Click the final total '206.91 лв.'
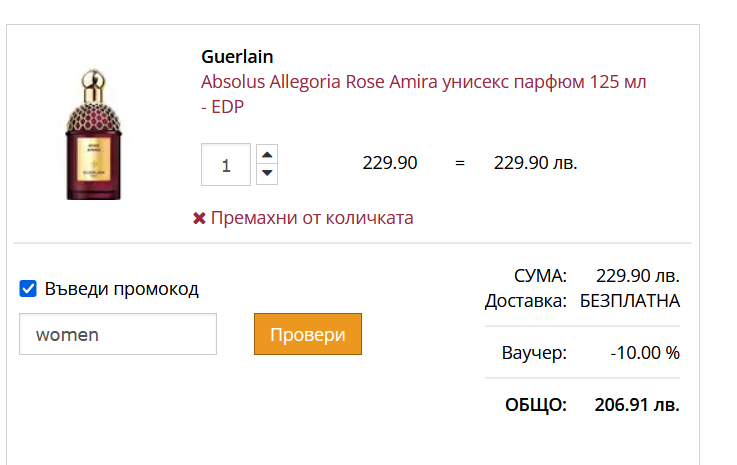 (637, 405)
